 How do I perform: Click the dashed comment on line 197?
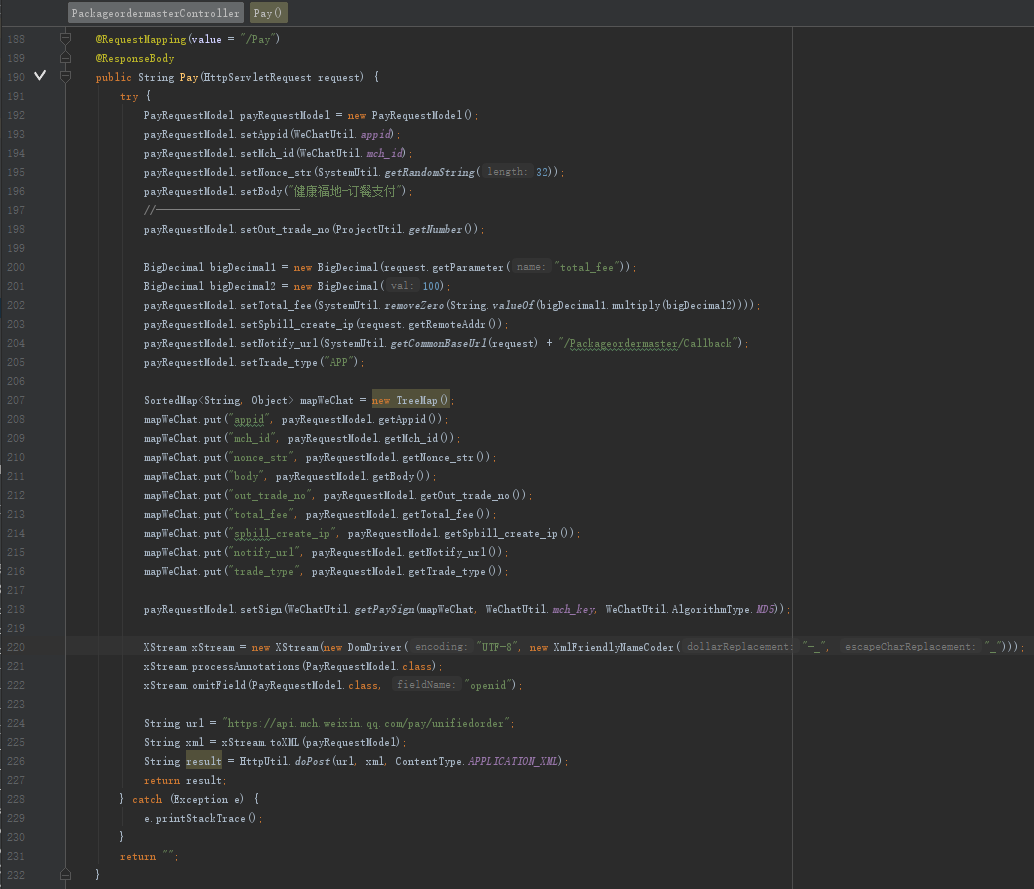coord(222,210)
